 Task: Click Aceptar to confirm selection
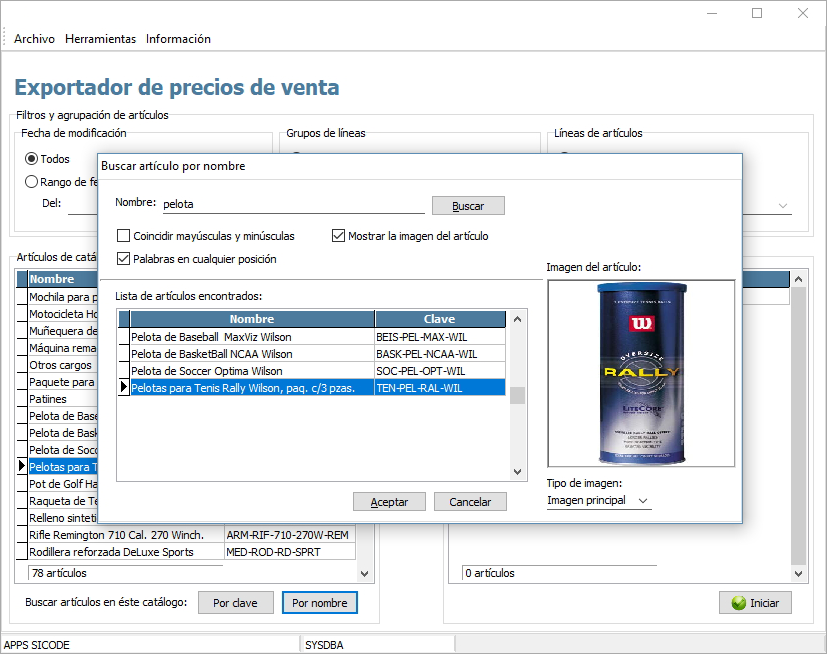coord(389,502)
